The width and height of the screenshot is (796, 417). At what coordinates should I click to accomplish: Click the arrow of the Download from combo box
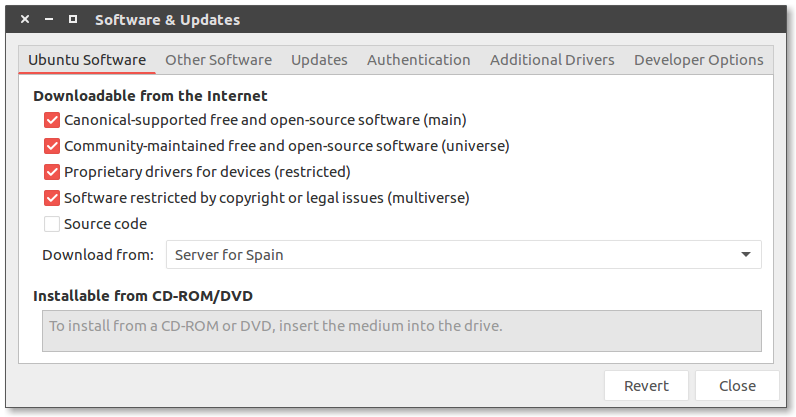pyautogui.click(x=746, y=254)
